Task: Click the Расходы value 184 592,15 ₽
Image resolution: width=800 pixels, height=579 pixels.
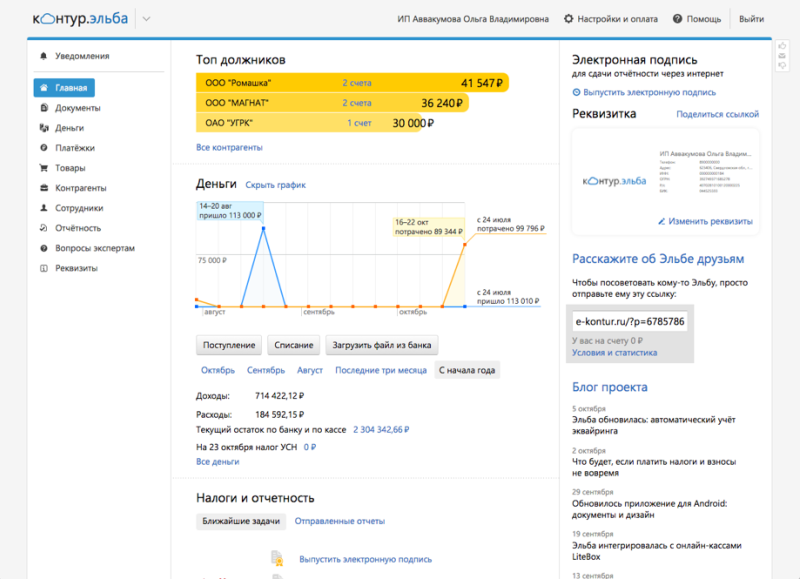Action: coord(280,415)
